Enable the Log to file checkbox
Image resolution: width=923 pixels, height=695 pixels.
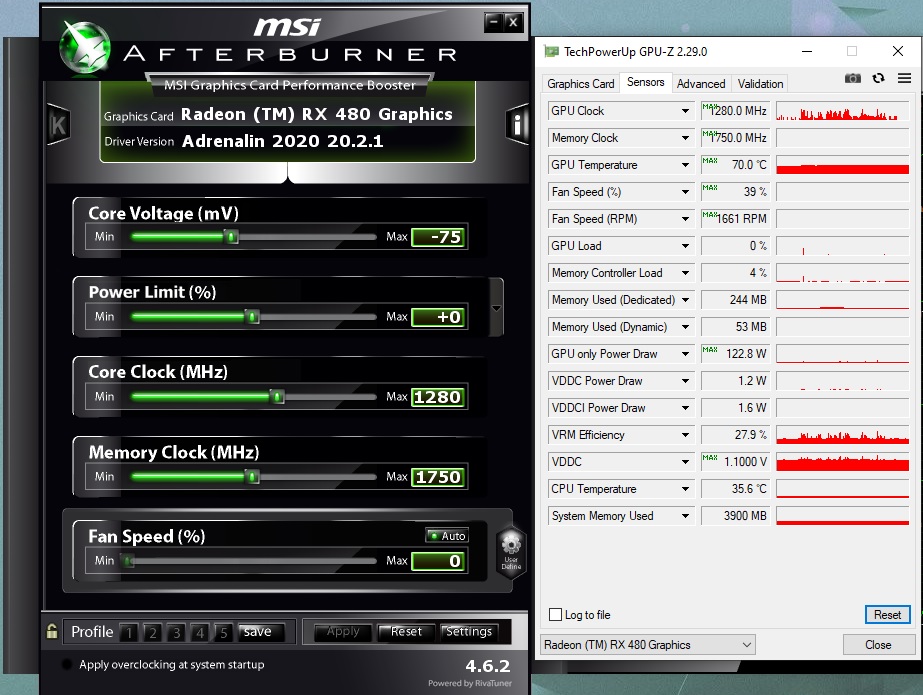pyautogui.click(x=555, y=614)
